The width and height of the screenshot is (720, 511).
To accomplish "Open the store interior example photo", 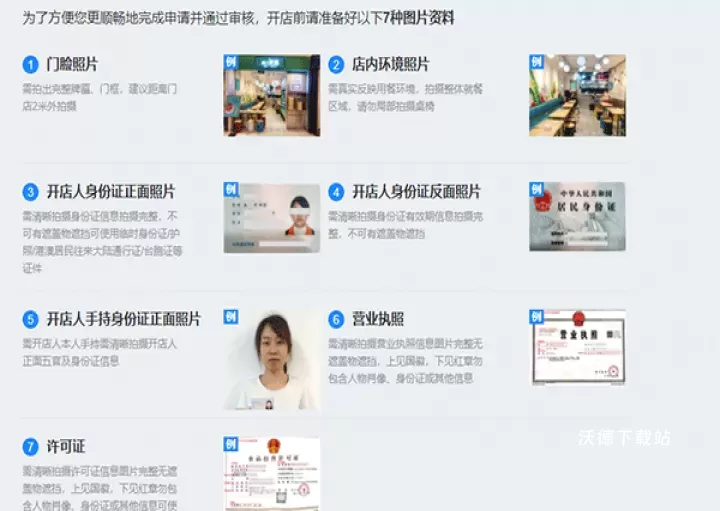I will coord(577,95).
